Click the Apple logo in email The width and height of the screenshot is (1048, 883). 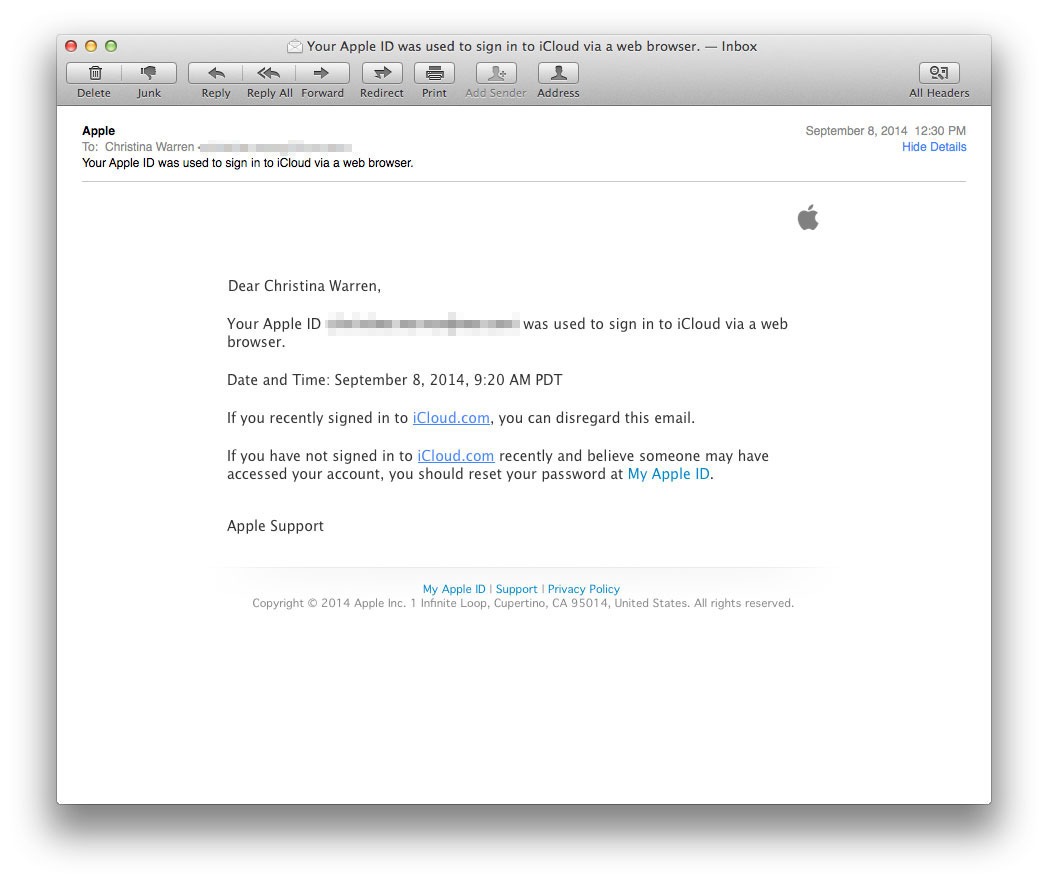click(808, 217)
